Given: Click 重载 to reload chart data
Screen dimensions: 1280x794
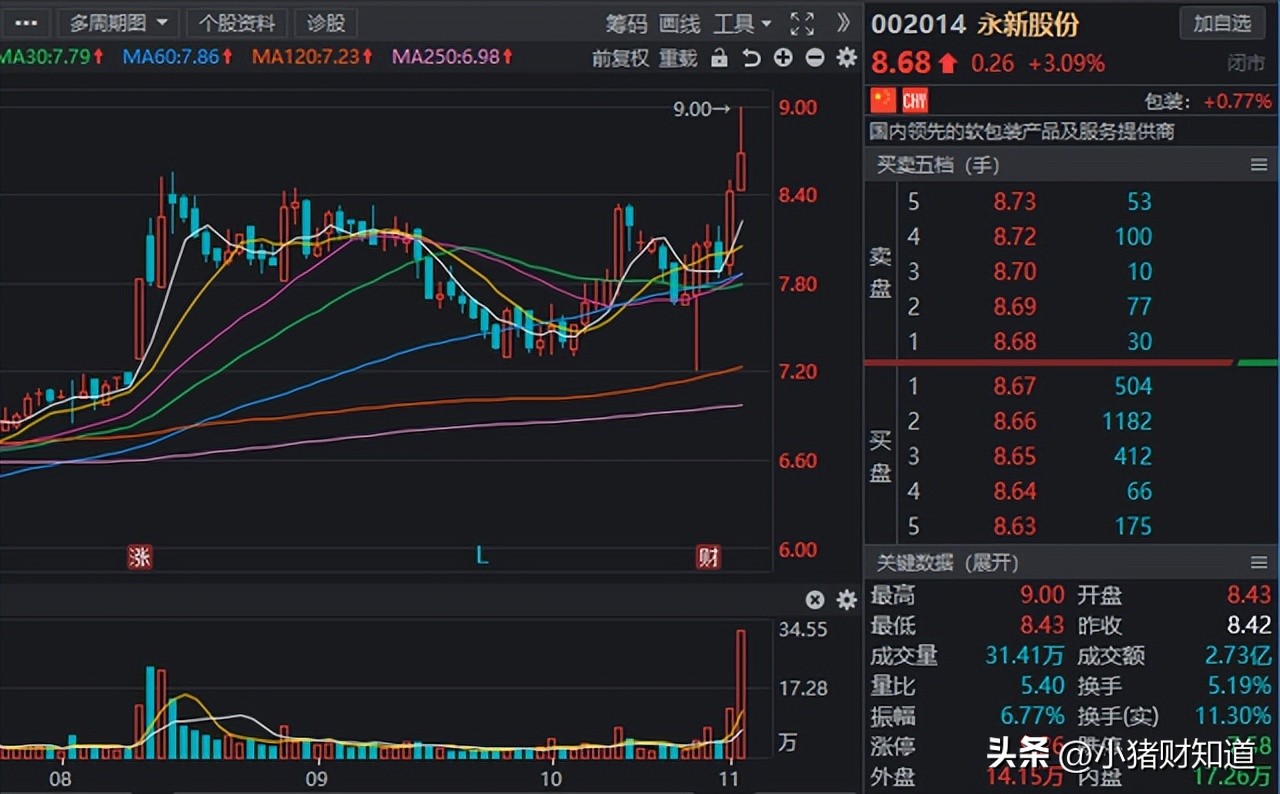Looking at the screenshot, I should (x=680, y=58).
